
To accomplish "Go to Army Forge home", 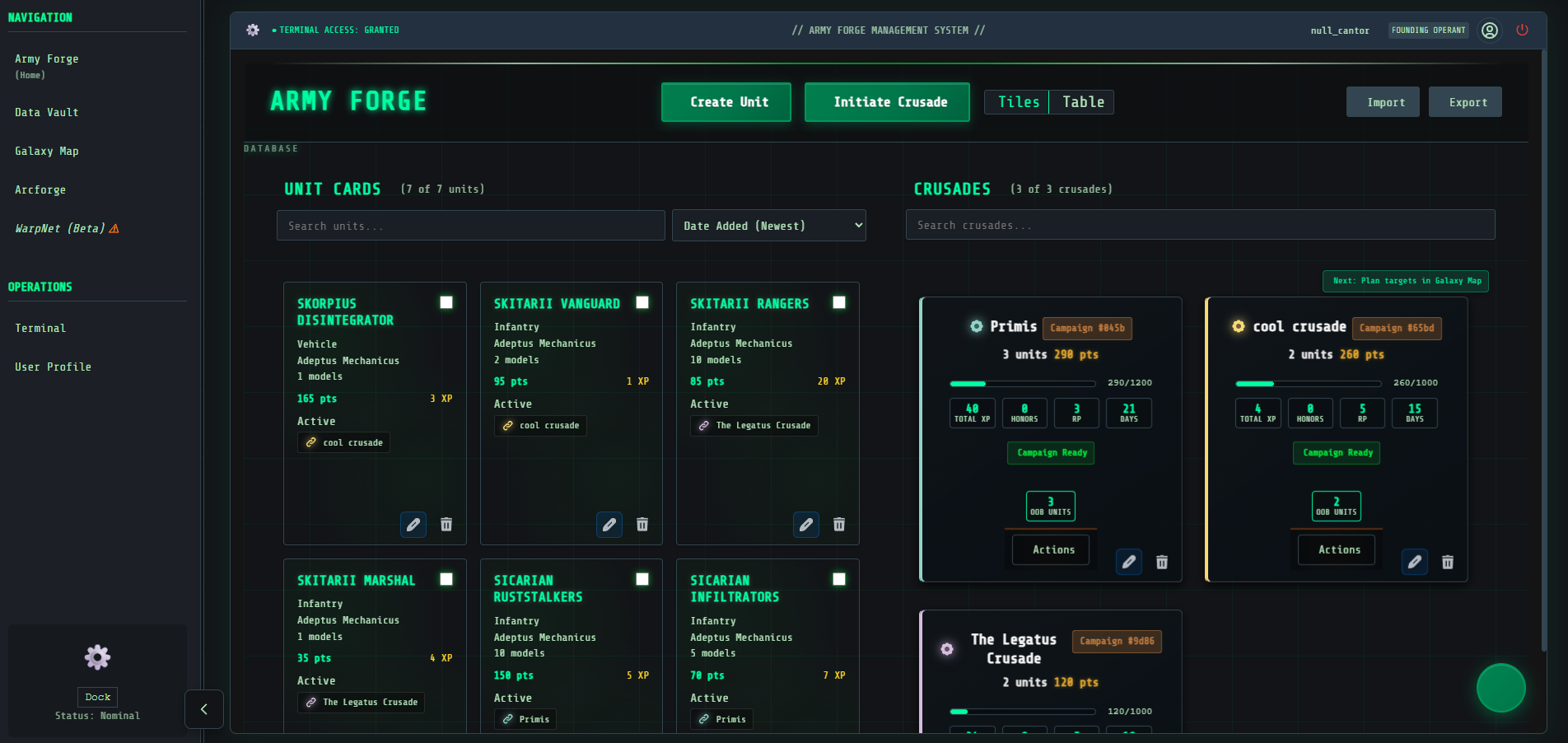I will [x=47, y=66].
